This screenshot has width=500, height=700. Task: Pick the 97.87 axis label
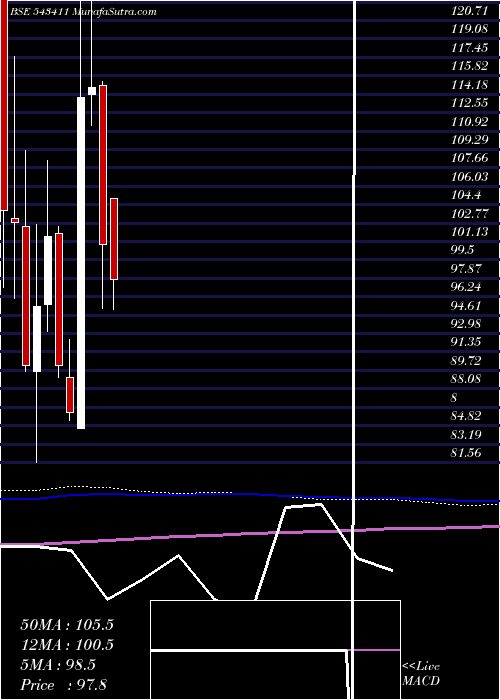pyautogui.click(x=467, y=269)
